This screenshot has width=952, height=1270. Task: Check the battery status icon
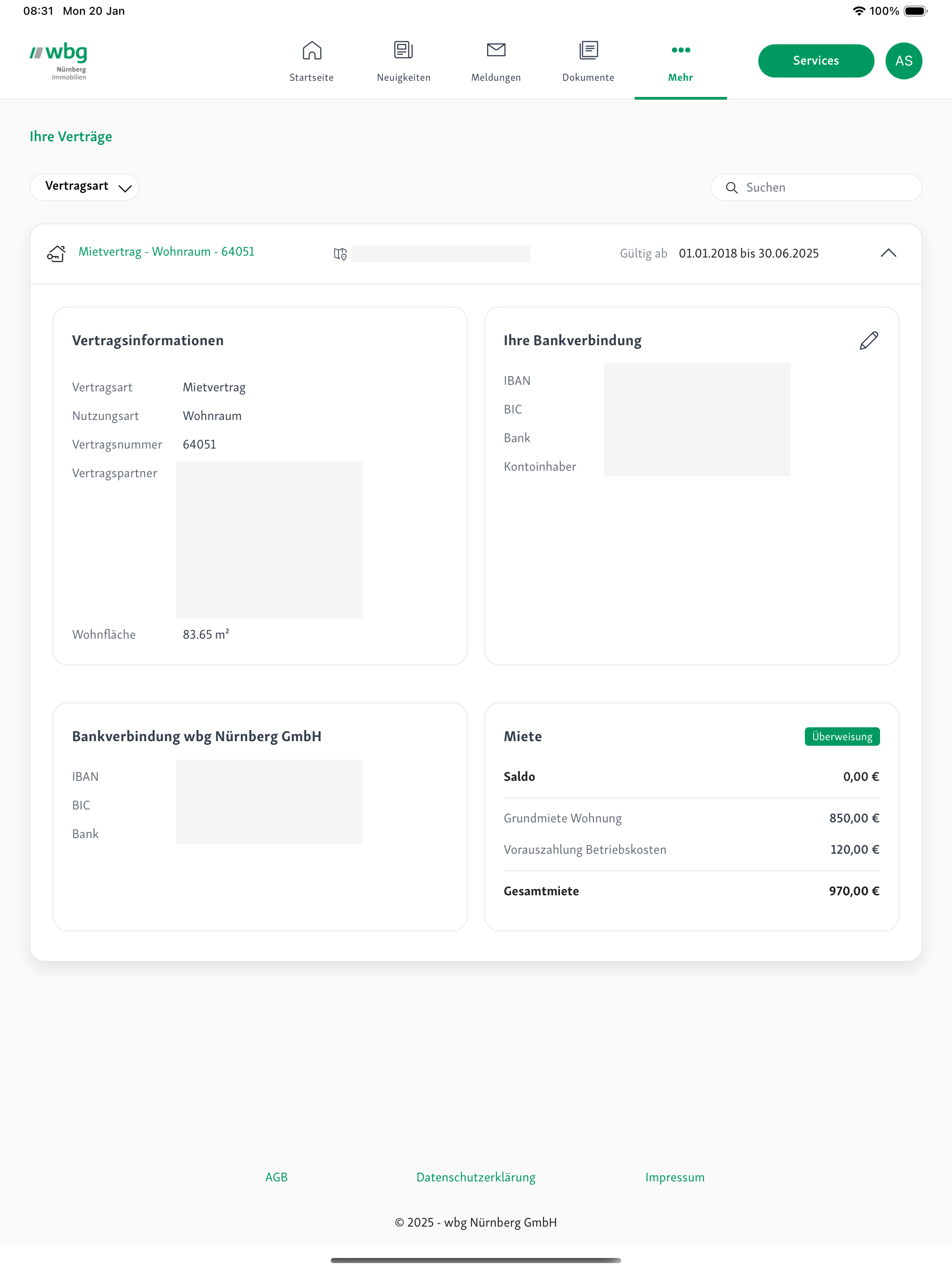pyautogui.click(x=915, y=11)
